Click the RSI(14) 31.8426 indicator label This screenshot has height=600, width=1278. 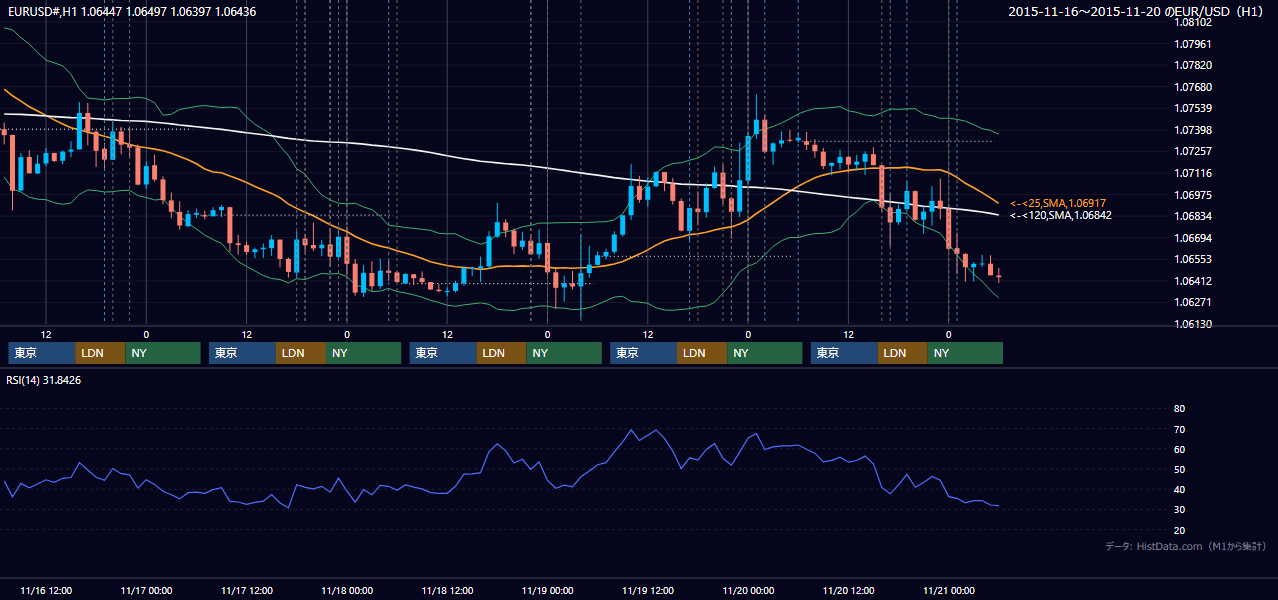(x=44, y=380)
